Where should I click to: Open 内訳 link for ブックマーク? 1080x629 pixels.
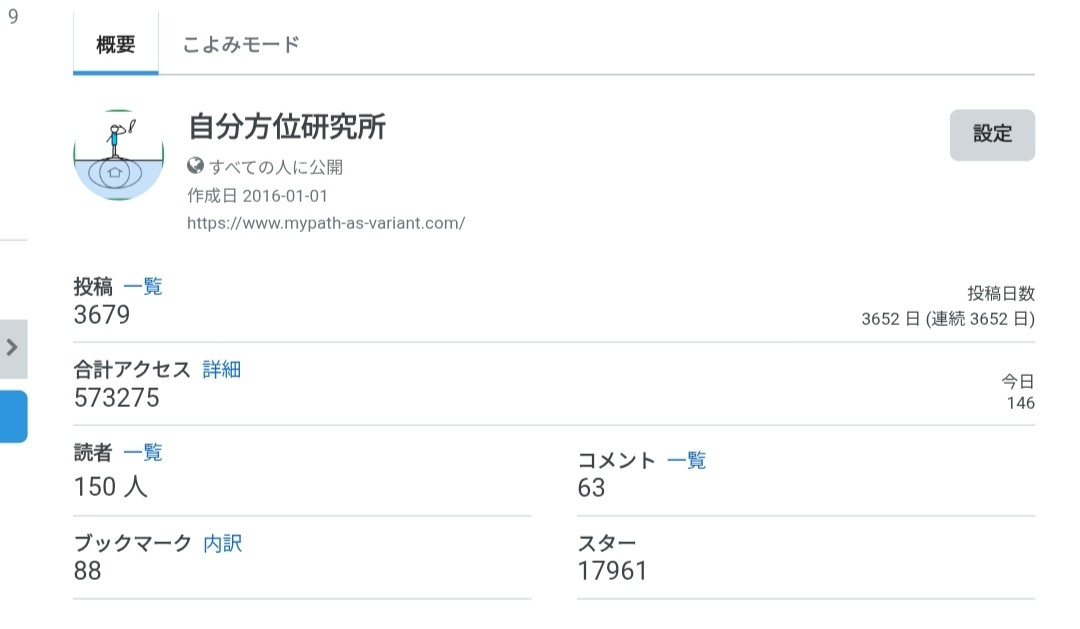(222, 543)
